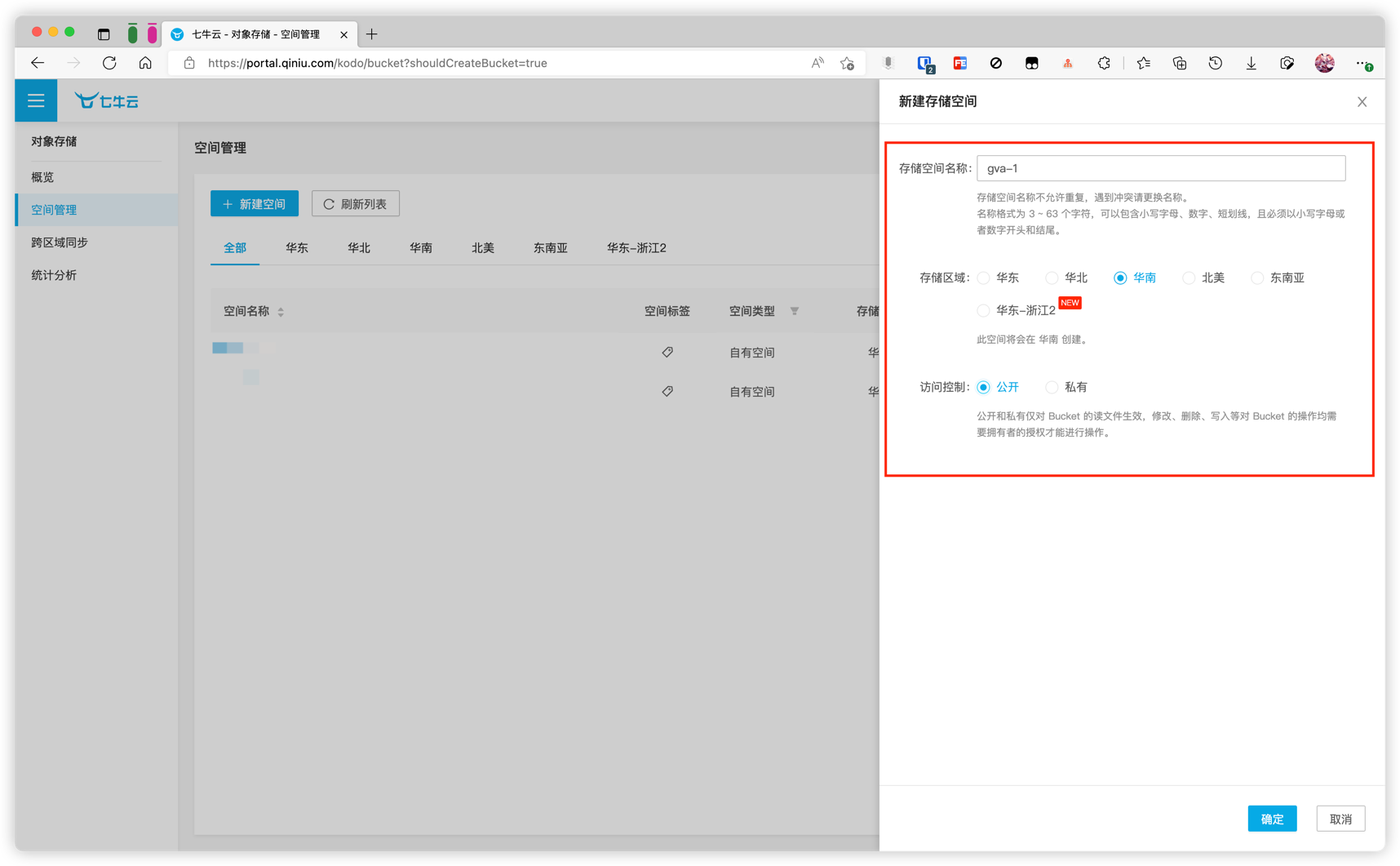Click the 存储空间名称 input field

(1160, 169)
